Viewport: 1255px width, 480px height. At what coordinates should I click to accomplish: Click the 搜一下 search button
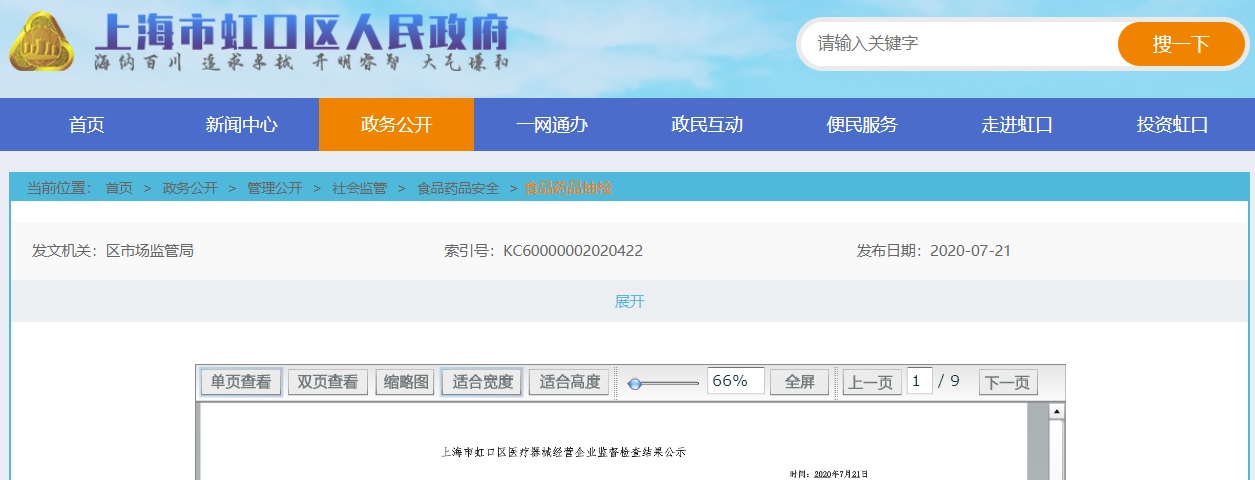tap(1180, 44)
